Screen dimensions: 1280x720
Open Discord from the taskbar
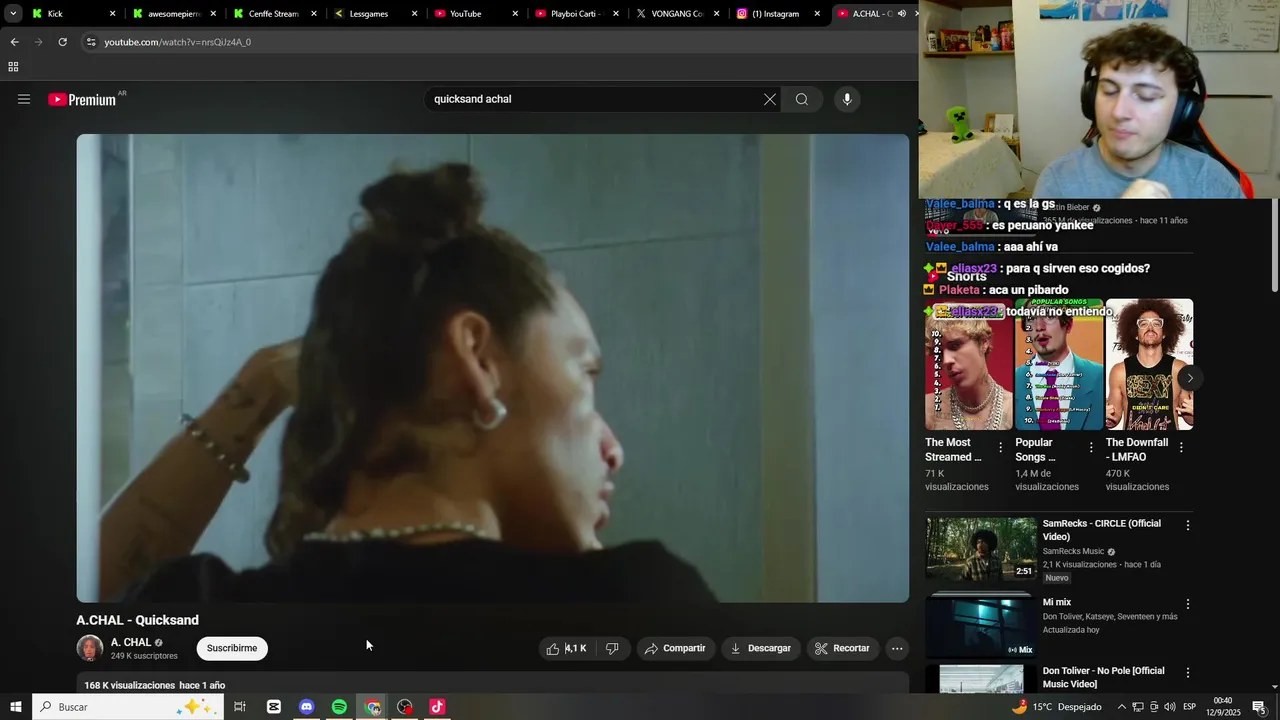(x=306, y=707)
